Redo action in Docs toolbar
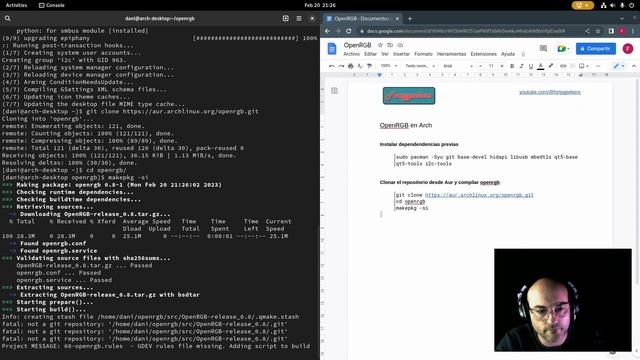Viewport: 640px width, 360px height. 341,66
